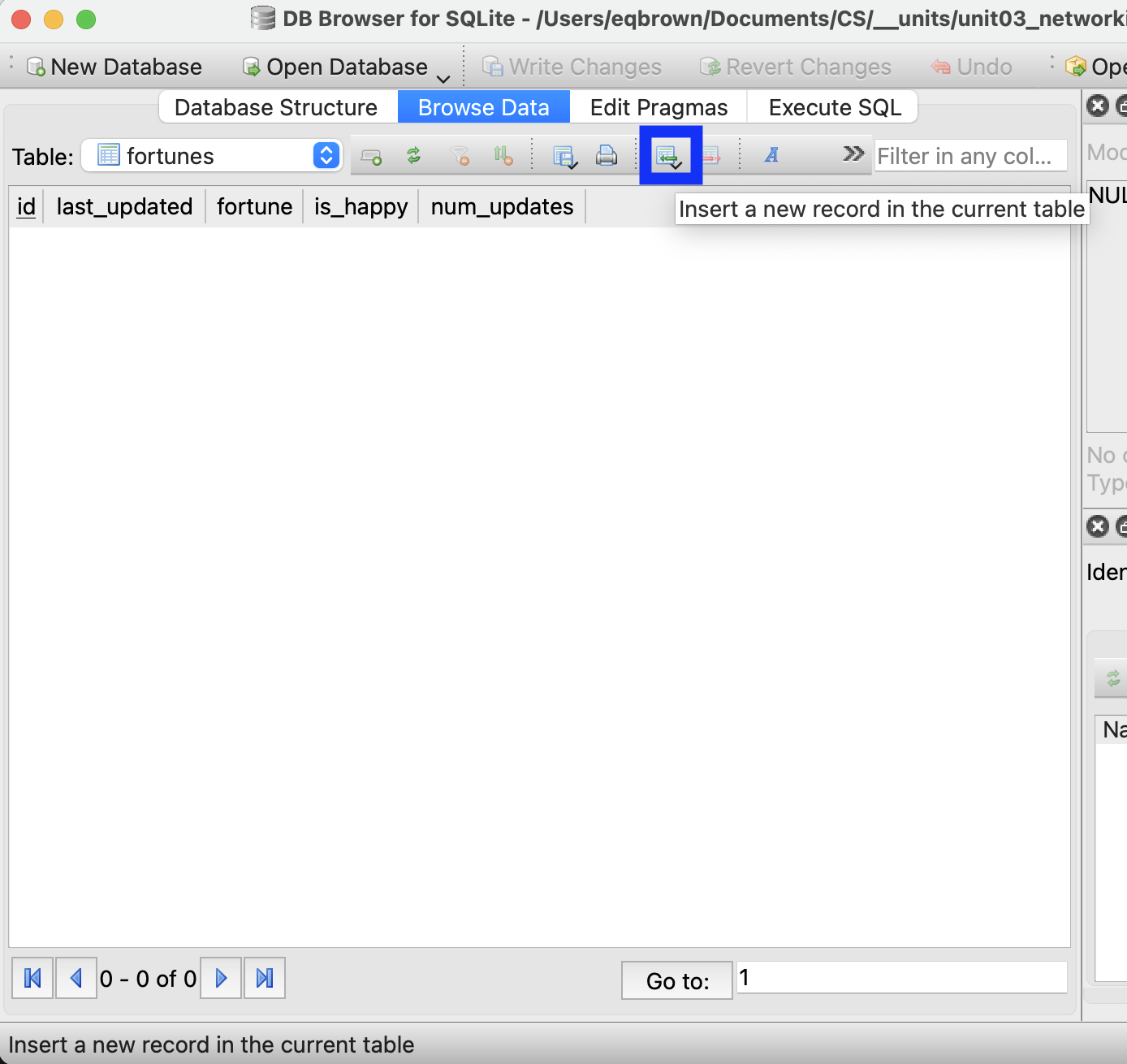Select the Browse Data tab

click(x=484, y=107)
